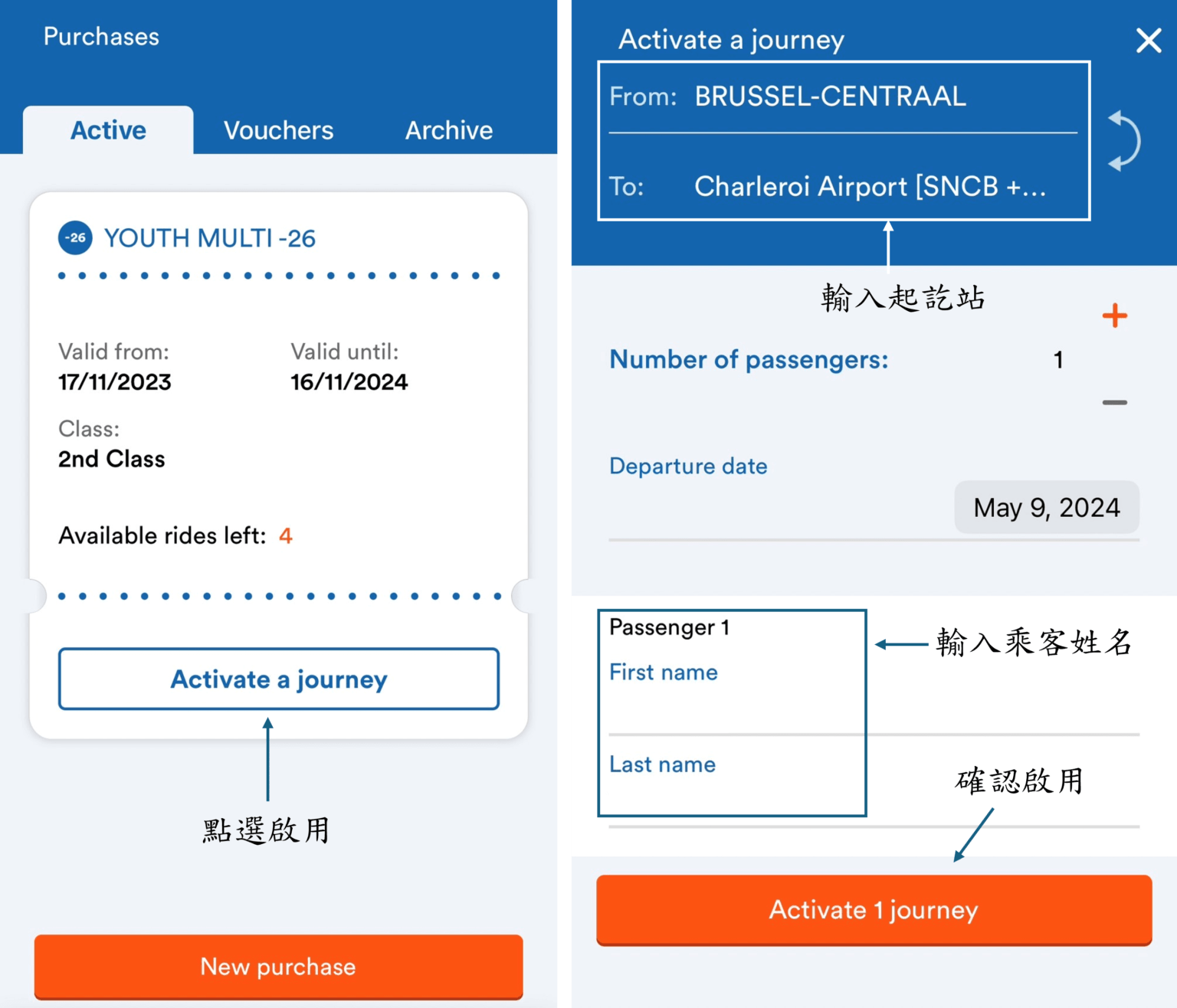Image resolution: width=1177 pixels, height=1008 pixels.
Task: Click the available rides count of 4
Action: (x=284, y=535)
